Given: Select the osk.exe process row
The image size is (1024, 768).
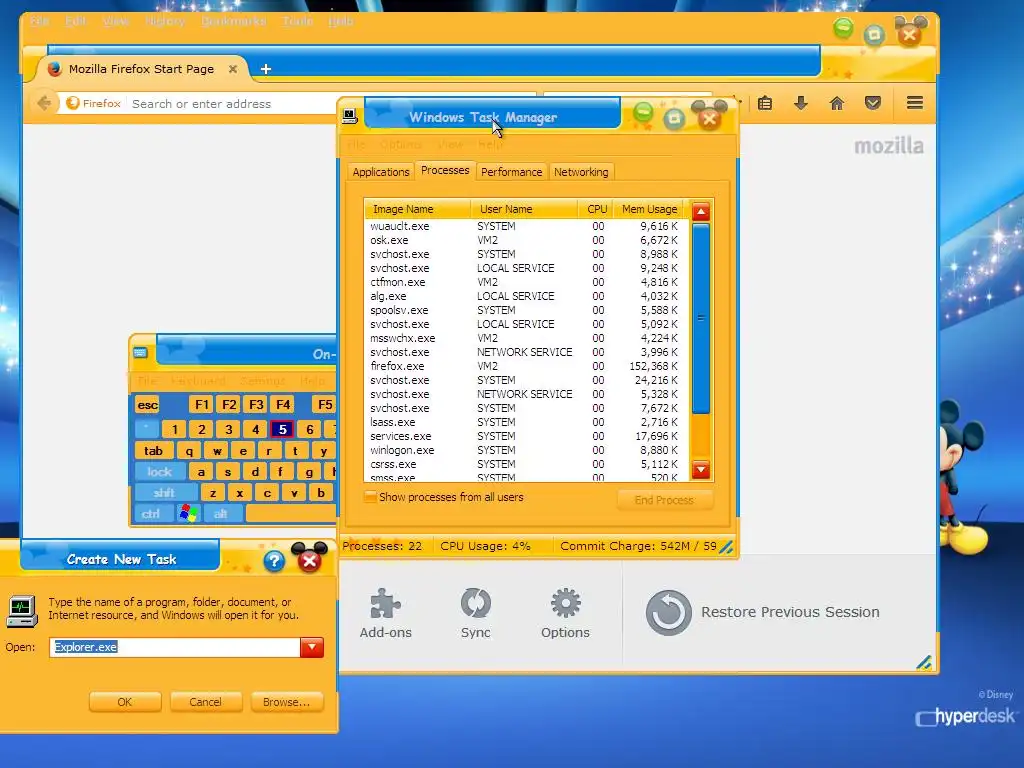Looking at the screenshot, I should coord(524,240).
